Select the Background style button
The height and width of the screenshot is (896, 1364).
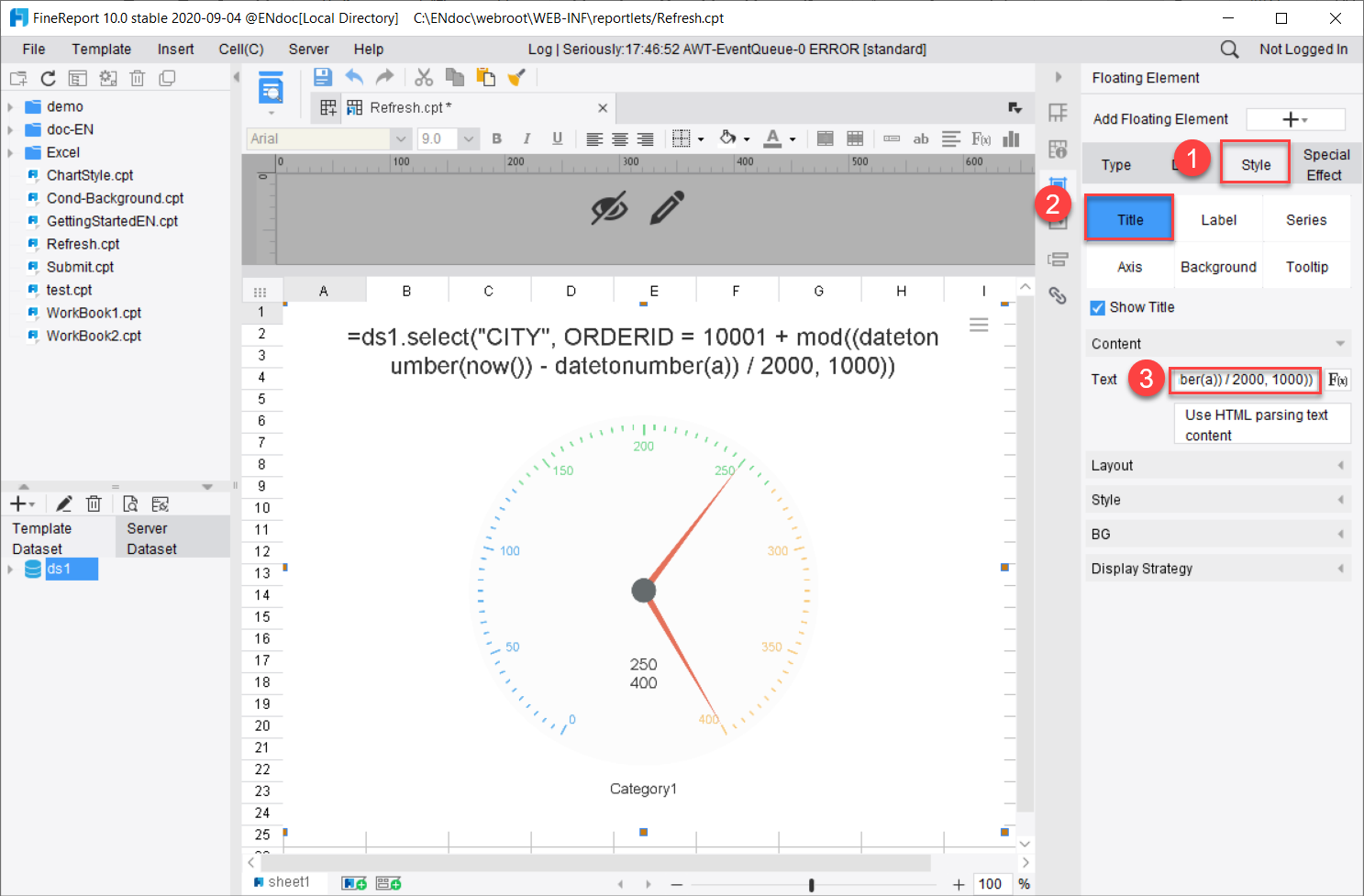pyautogui.click(x=1218, y=267)
